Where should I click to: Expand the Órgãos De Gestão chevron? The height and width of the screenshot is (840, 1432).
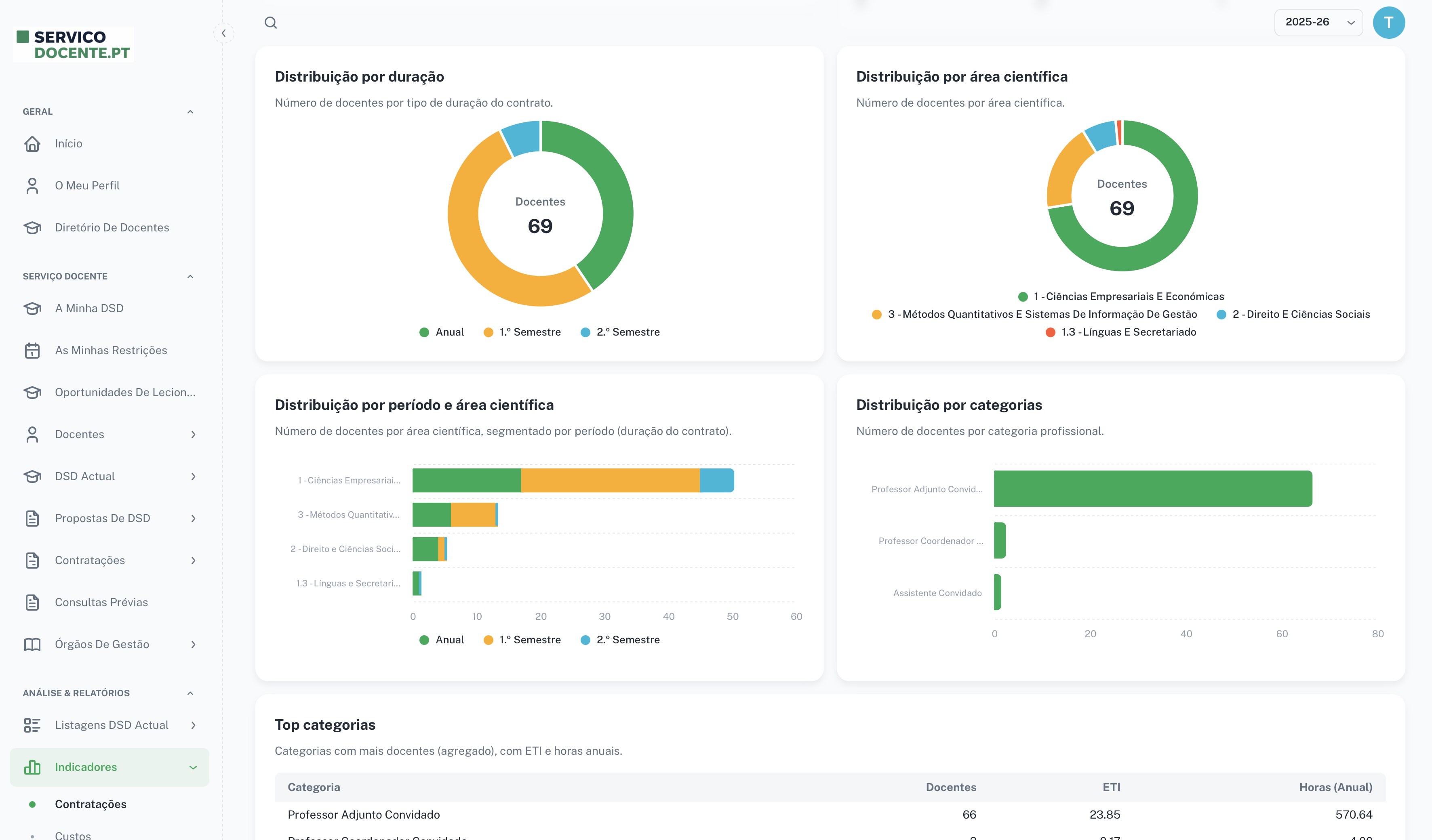pos(193,645)
